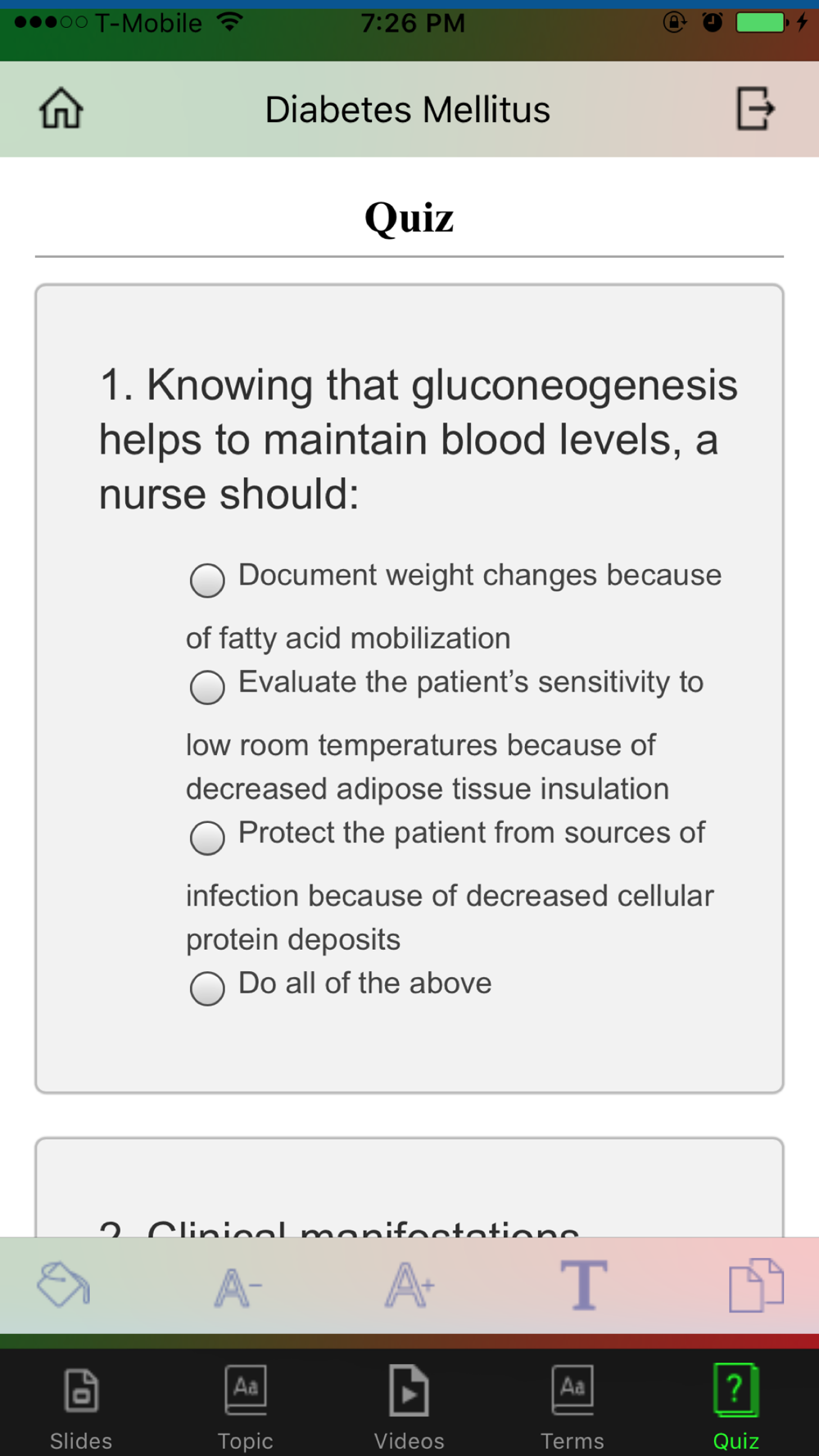Select 'Protect the patient from sources' option

(x=207, y=838)
